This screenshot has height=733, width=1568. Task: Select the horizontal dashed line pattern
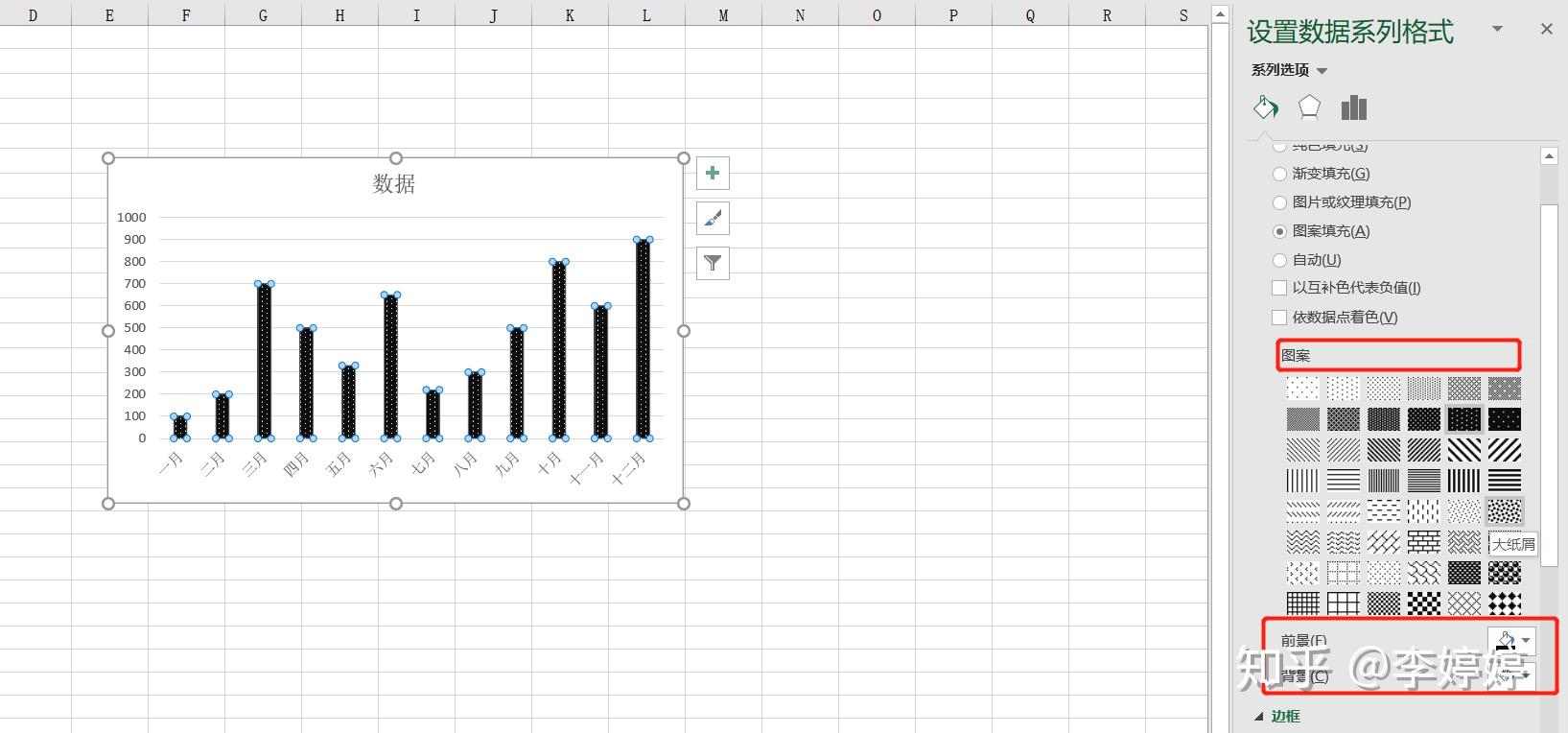click(1384, 511)
